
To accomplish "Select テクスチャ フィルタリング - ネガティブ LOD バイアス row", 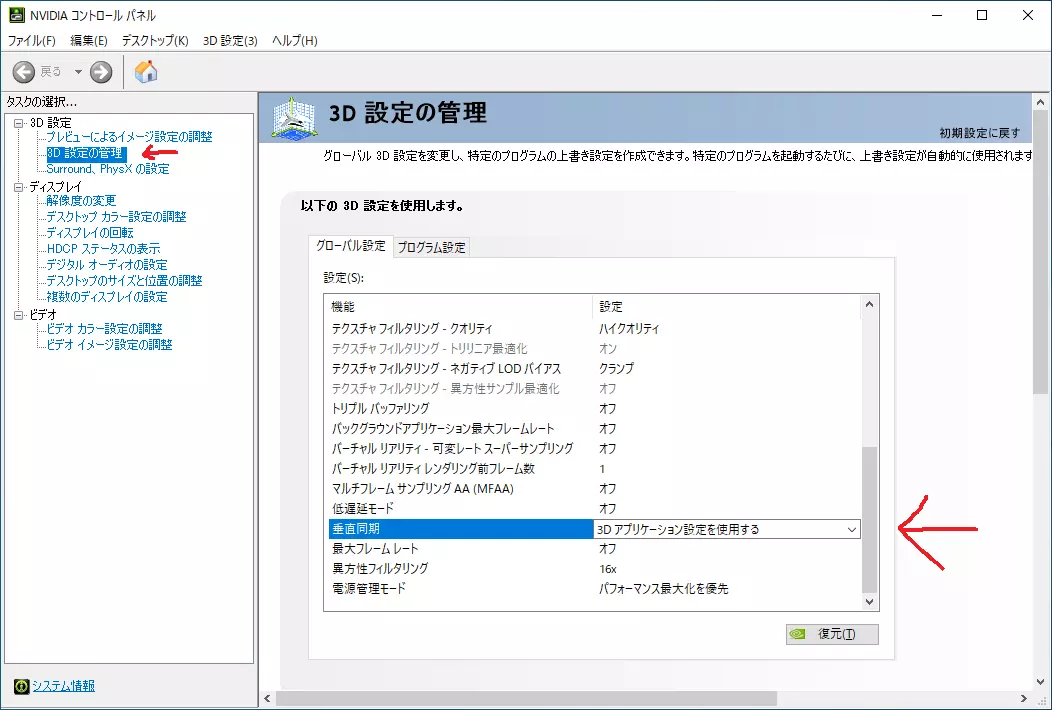I will [x=594, y=368].
